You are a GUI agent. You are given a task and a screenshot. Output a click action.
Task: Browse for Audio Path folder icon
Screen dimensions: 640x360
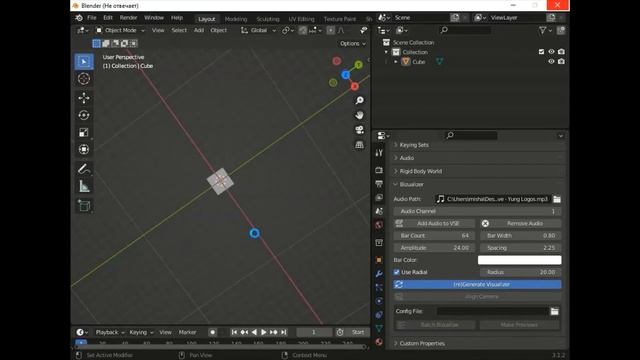[557, 199]
